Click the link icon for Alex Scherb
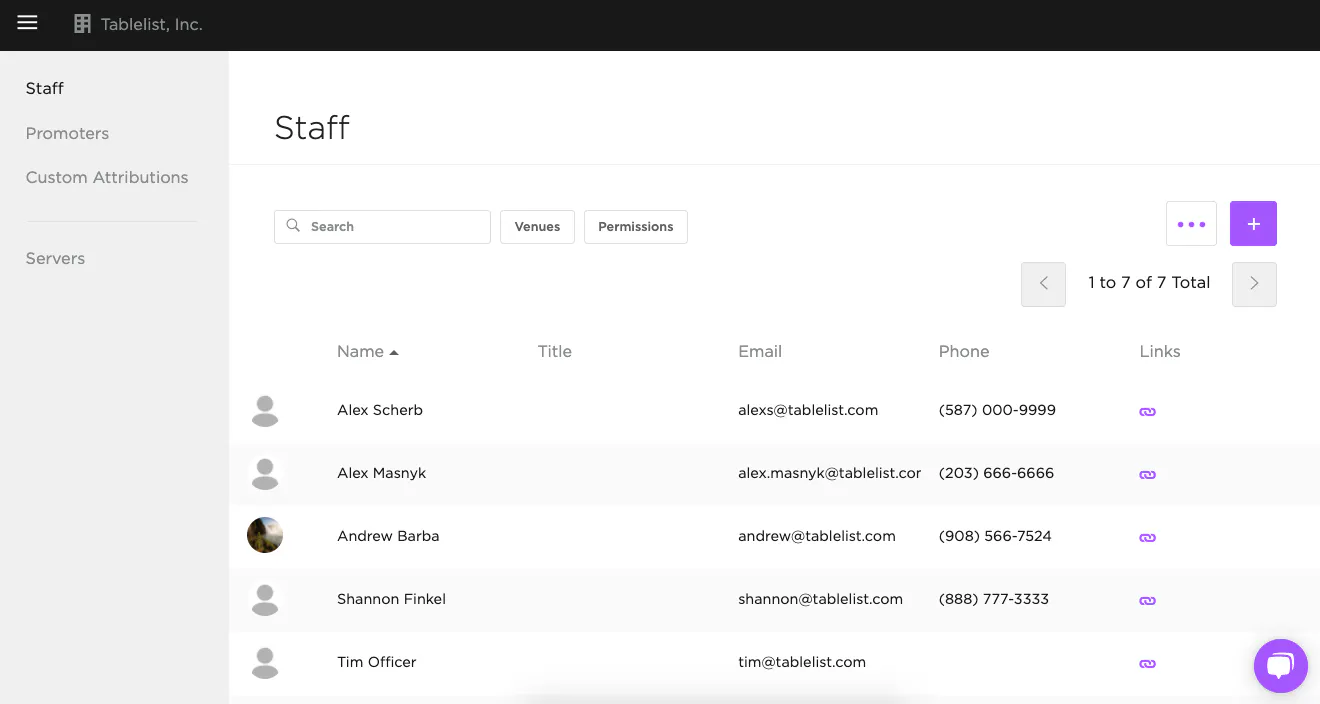This screenshot has width=1320, height=704. 1147,411
